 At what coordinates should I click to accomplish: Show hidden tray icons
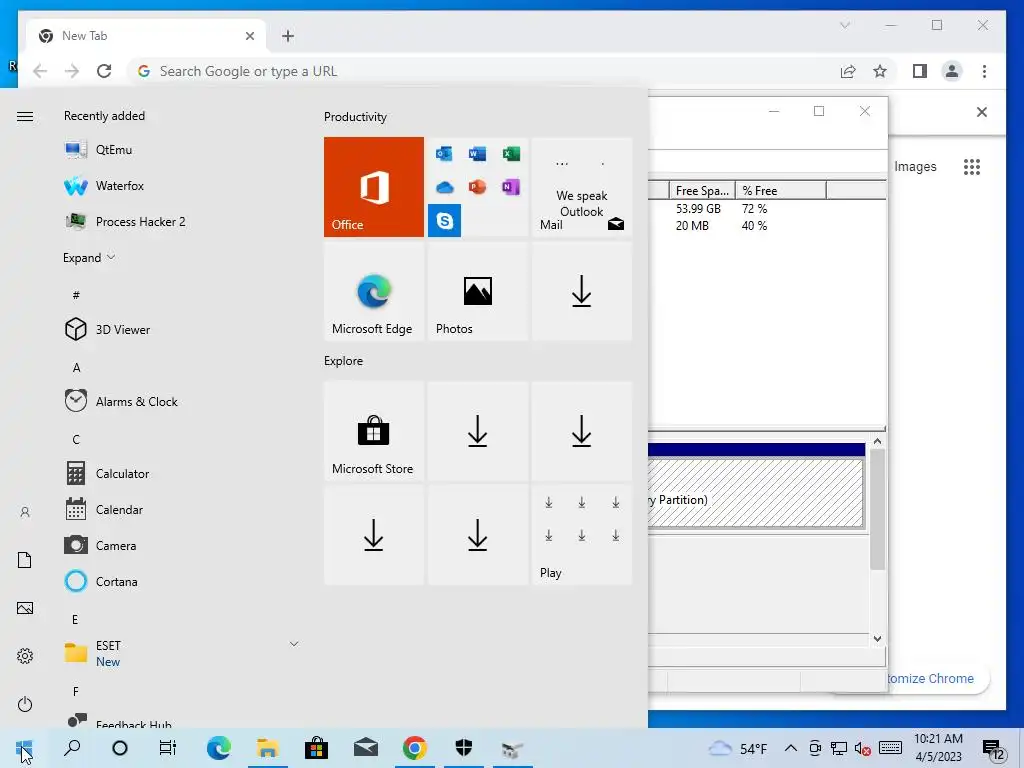pos(790,748)
